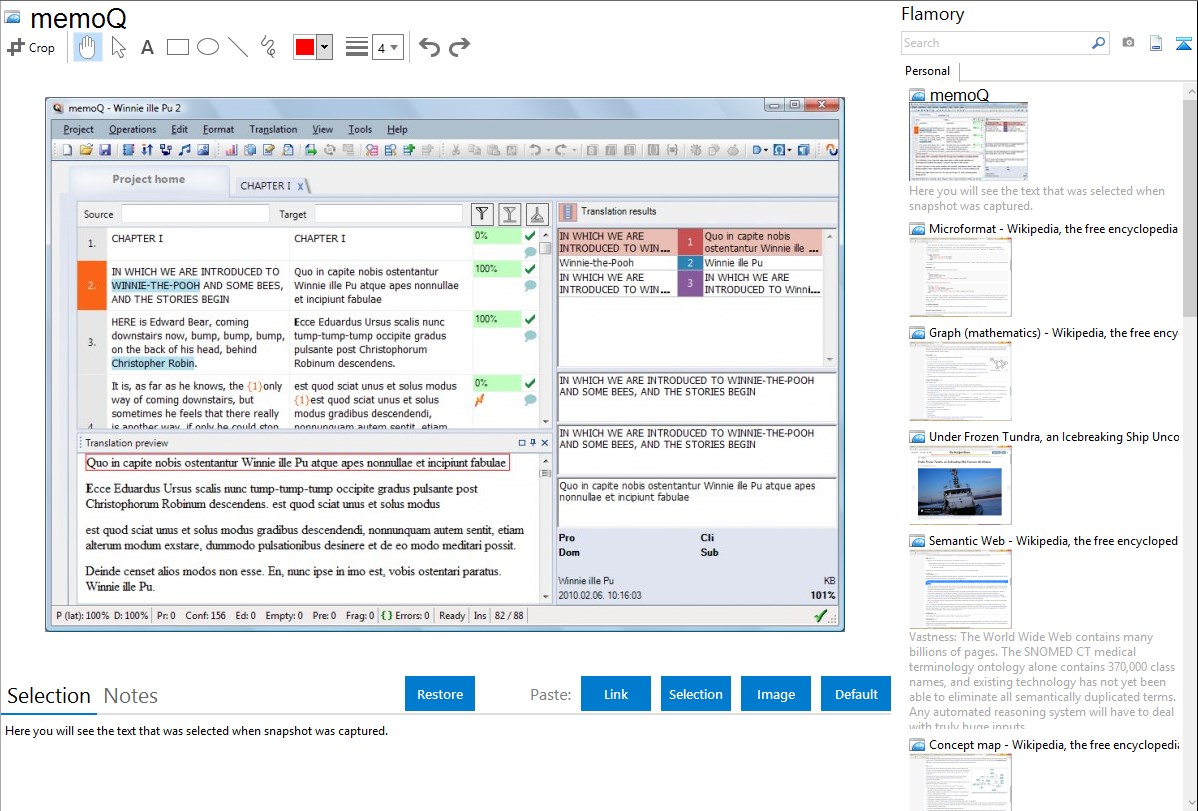Open the Project menu in memoQ window

[78, 129]
